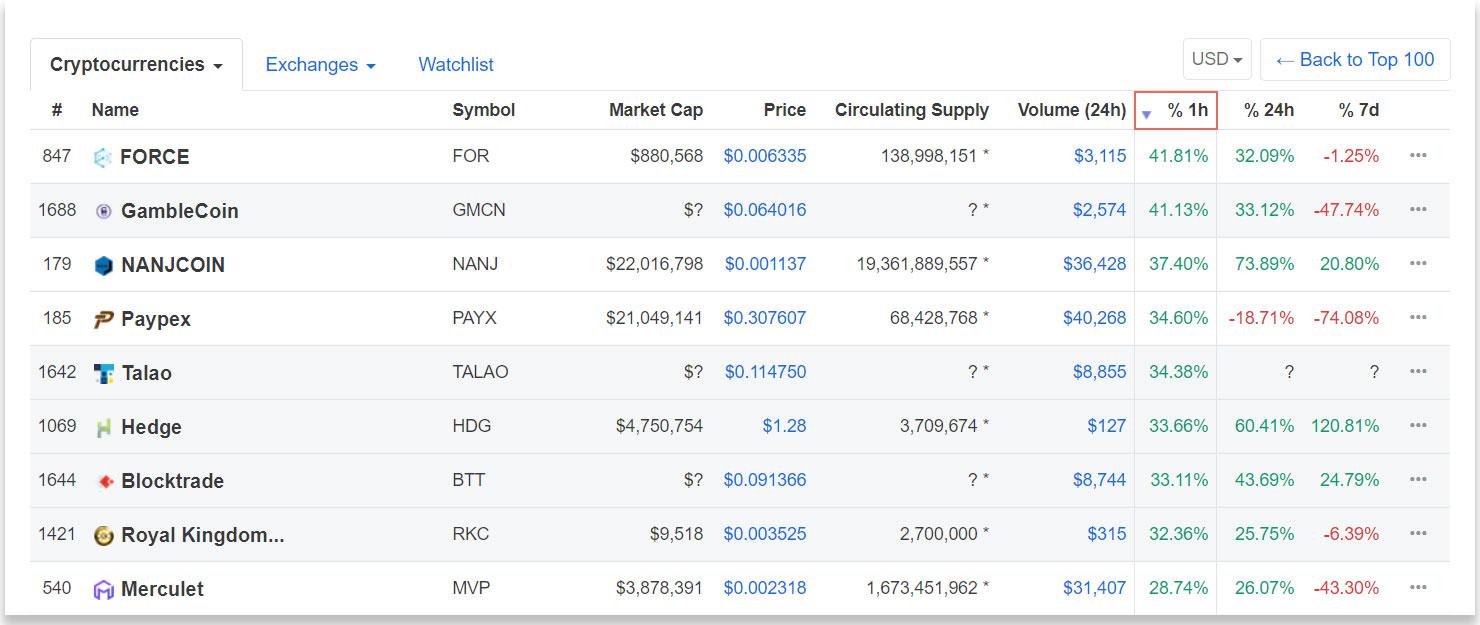Open the USD currency selector
Viewport: 1480px width, 625px height.
pos(1217,60)
